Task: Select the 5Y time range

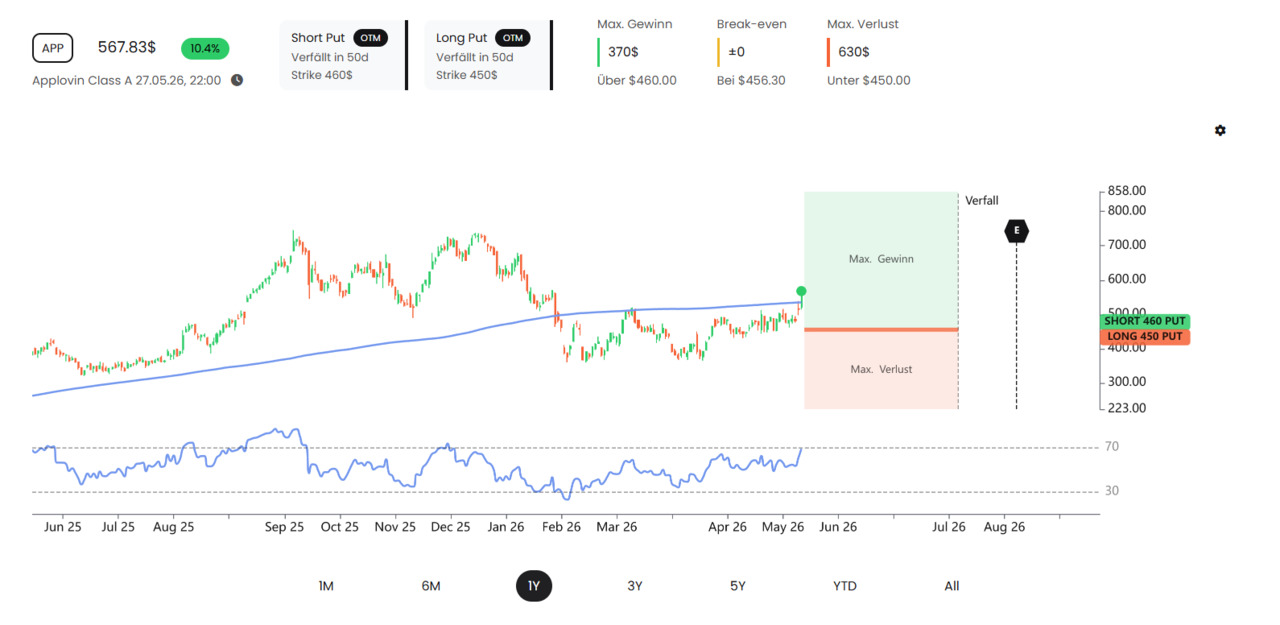Action: 738,586
